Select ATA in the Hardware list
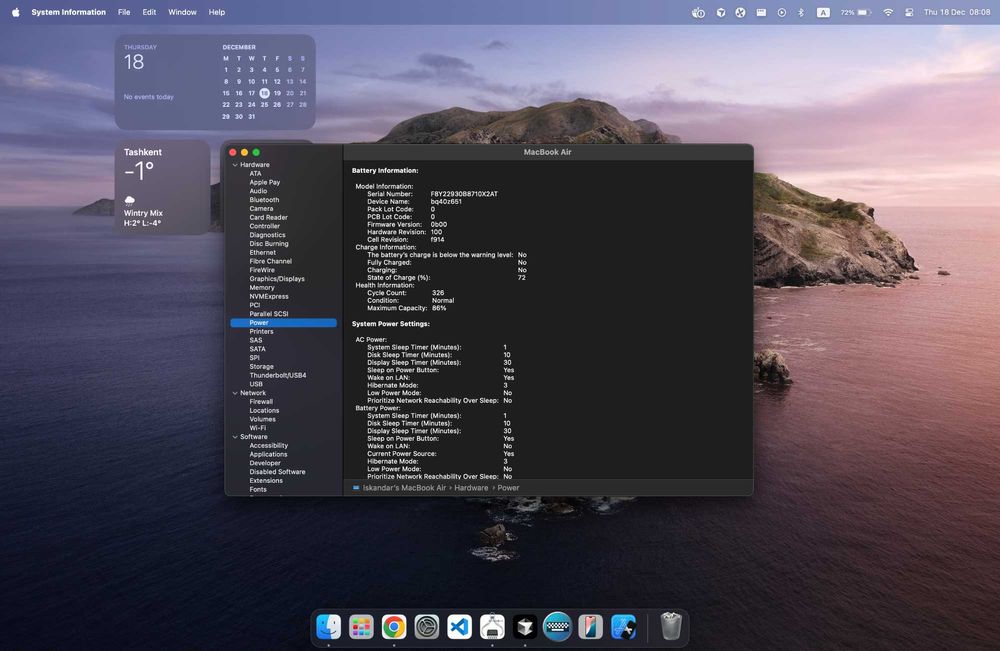This screenshot has width=1000, height=651. 255,173
